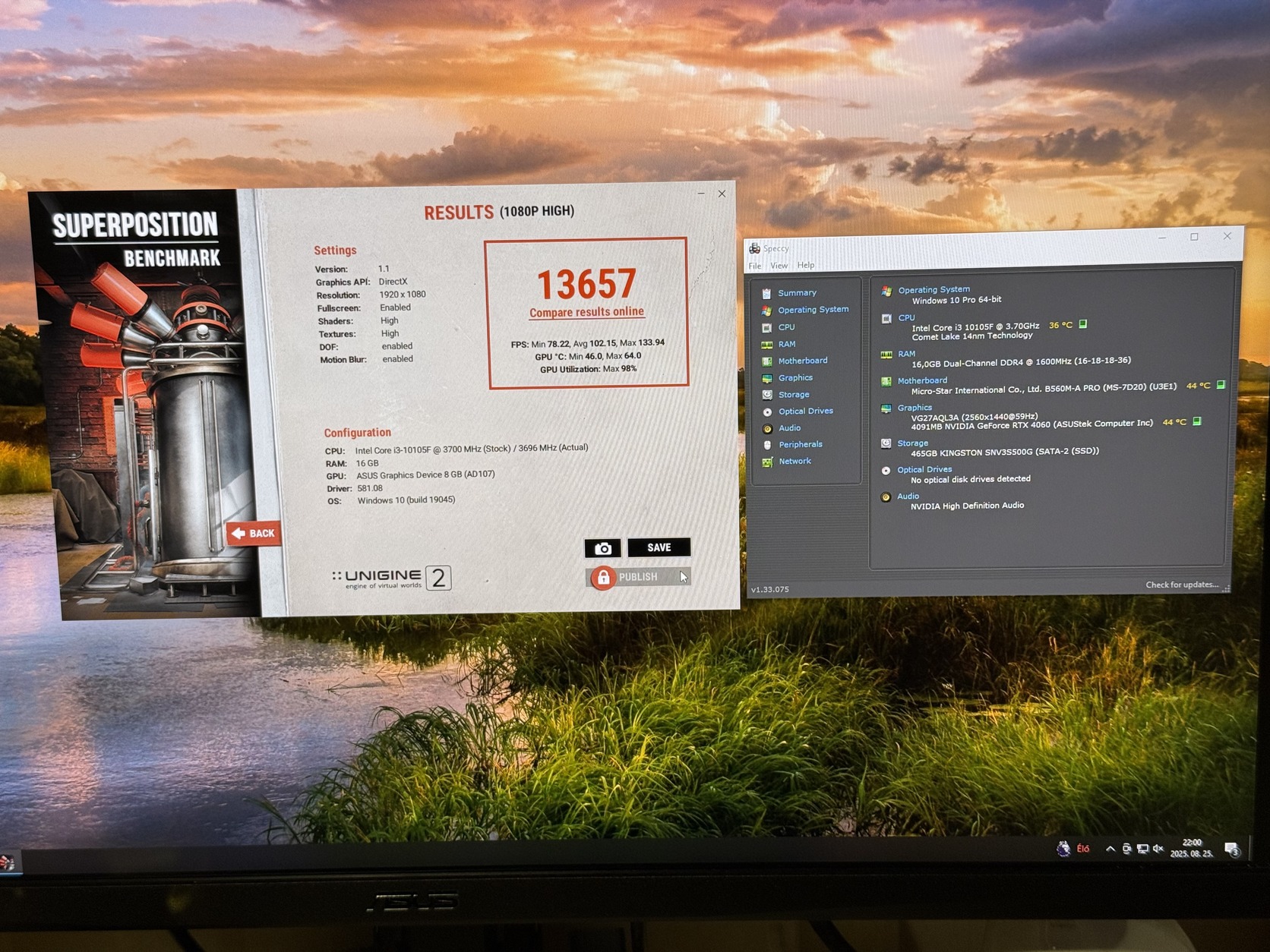Click the 'Micro-Star International Co., Ltd. B560M-A PRO' line
This screenshot has height=952, width=1270.
[x=1044, y=389]
